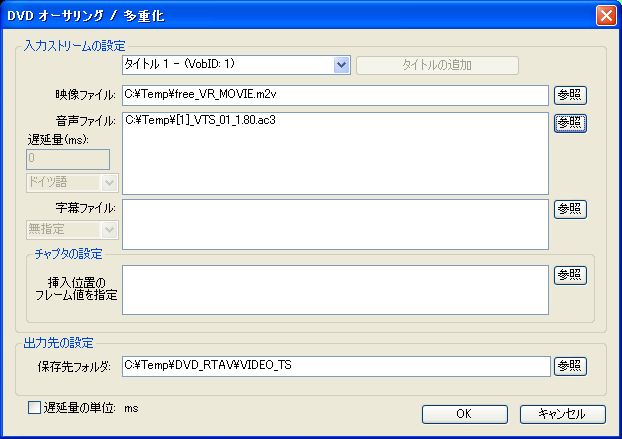622x439 pixels.
Task: Confirm with the OK button
Action: point(464,413)
